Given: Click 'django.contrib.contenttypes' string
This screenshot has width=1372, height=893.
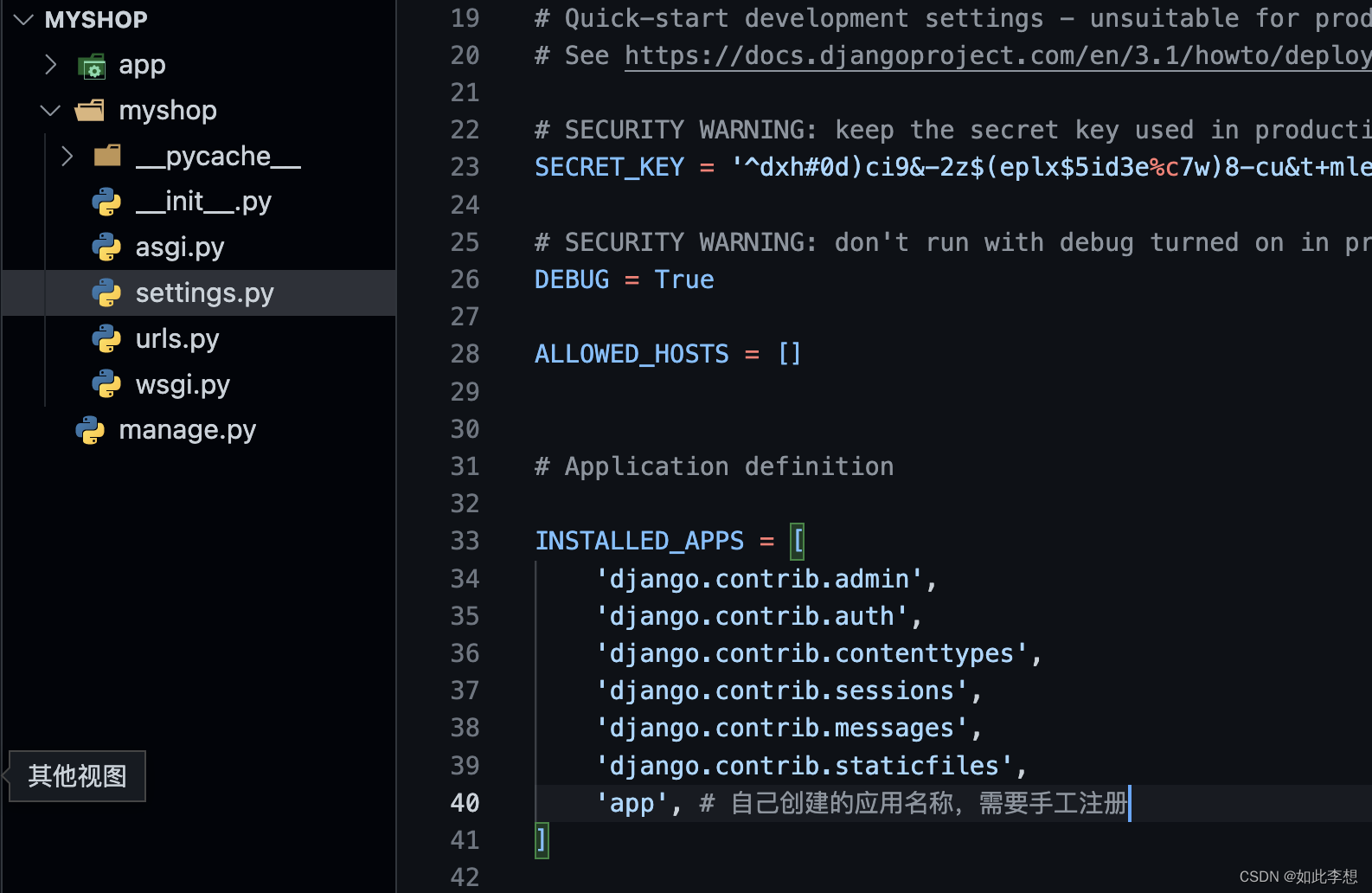Looking at the screenshot, I should coord(811,653).
